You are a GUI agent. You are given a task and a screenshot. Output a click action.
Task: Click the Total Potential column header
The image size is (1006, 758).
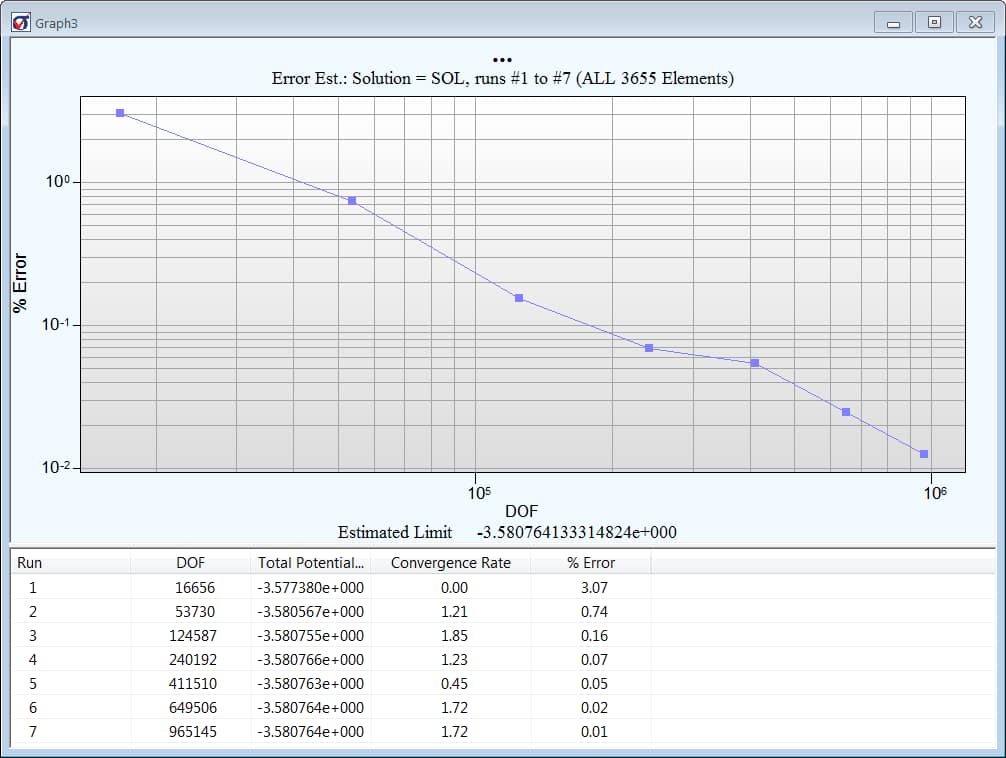pos(310,563)
